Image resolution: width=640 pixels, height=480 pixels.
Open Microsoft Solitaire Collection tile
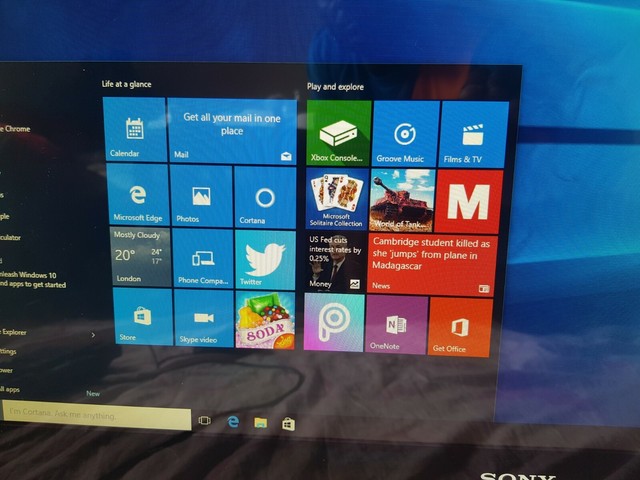coord(337,199)
